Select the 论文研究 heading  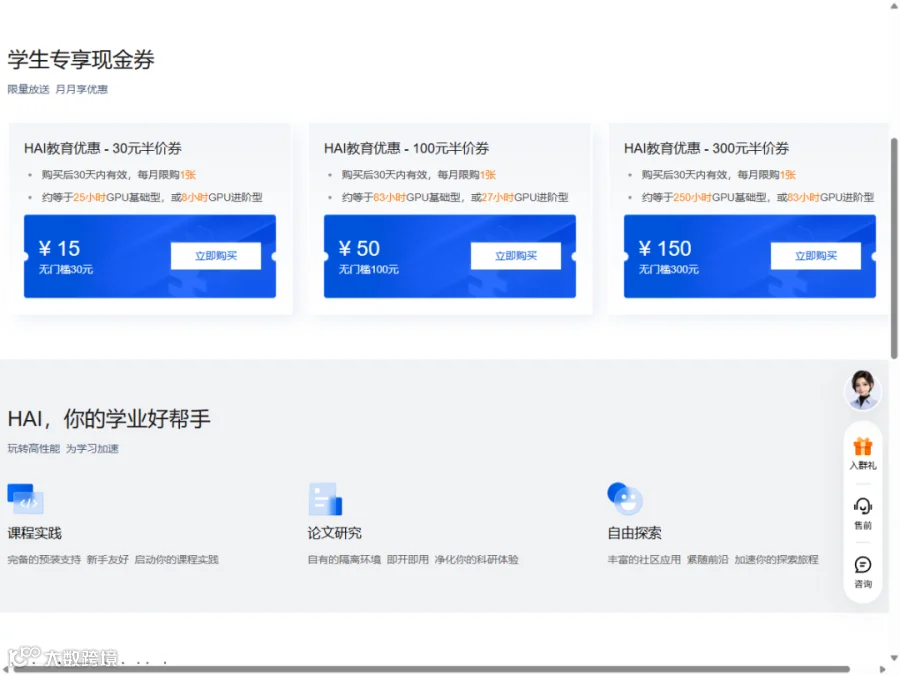335,533
